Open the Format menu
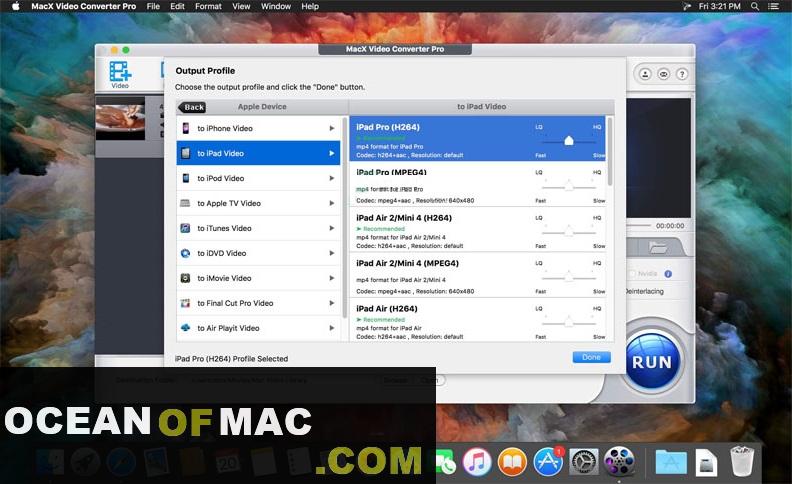The width and height of the screenshot is (792, 484). click(x=208, y=6)
